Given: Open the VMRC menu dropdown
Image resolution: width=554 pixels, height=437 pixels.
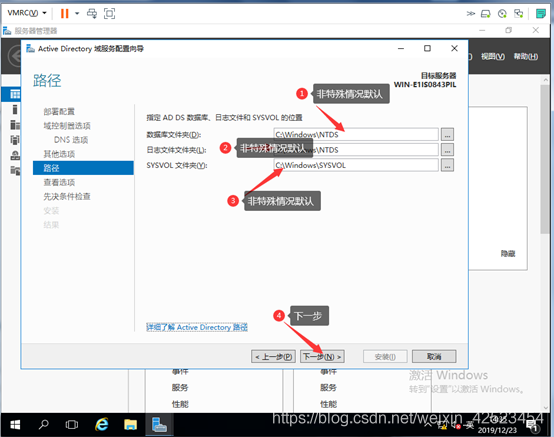Looking at the screenshot, I should click(x=27, y=13).
